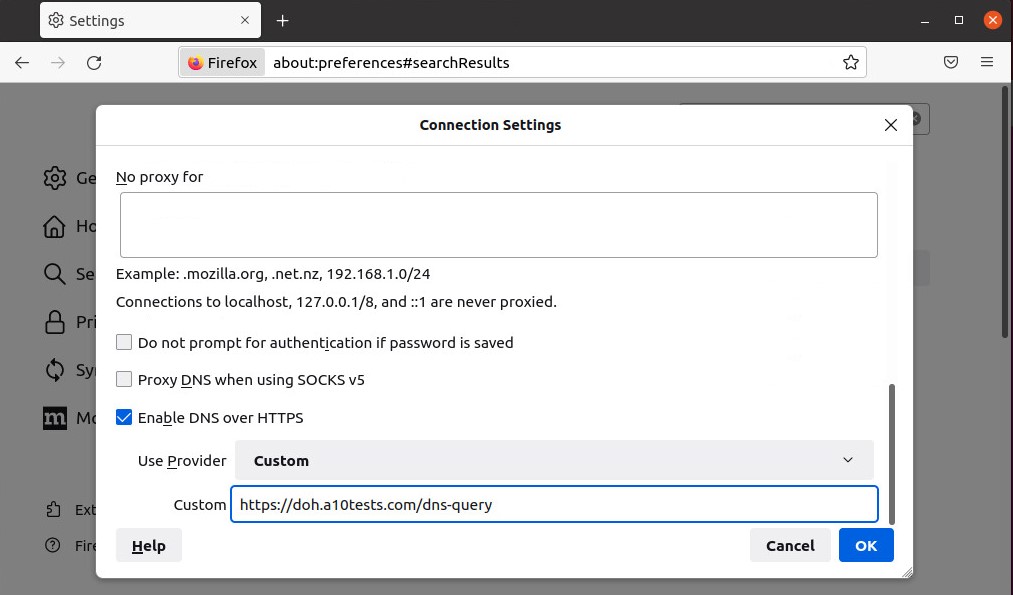The image size is (1013, 595).
Task: Open More from Mozilla sidebar icon
Action: click(55, 418)
